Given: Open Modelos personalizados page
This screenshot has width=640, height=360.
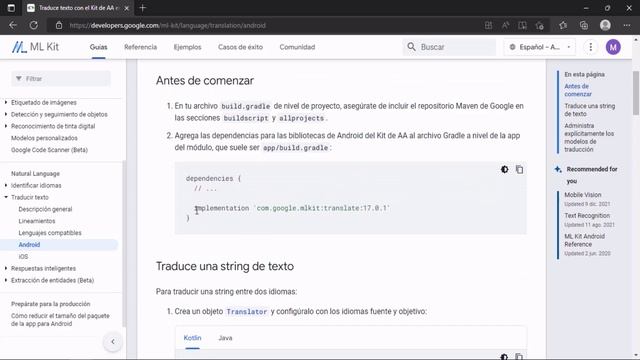Looking at the screenshot, I should (x=44, y=138).
